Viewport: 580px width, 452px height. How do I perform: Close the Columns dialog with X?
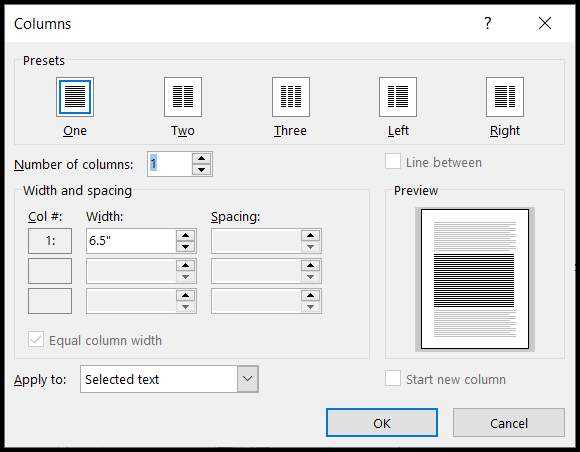(545, 23)
